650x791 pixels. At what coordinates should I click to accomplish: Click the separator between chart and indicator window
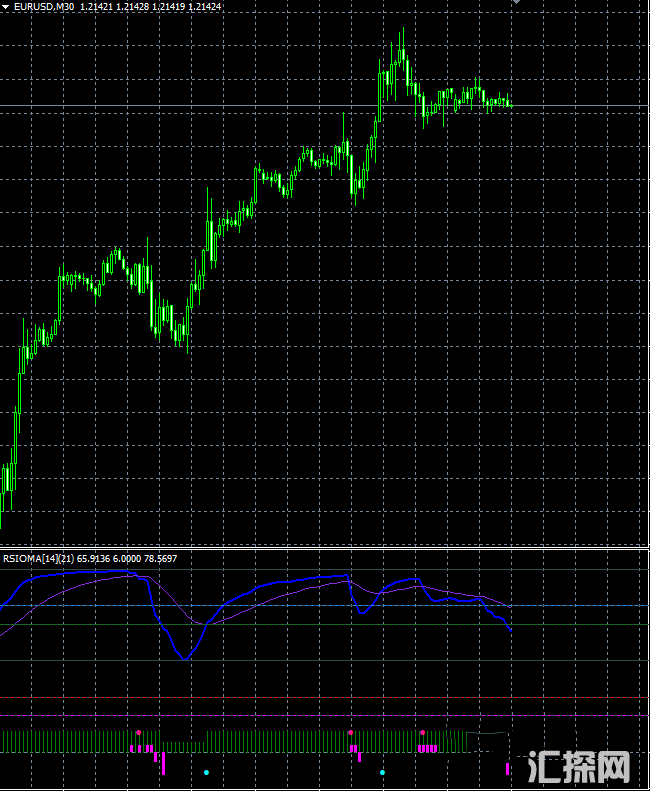pos(325,548)
